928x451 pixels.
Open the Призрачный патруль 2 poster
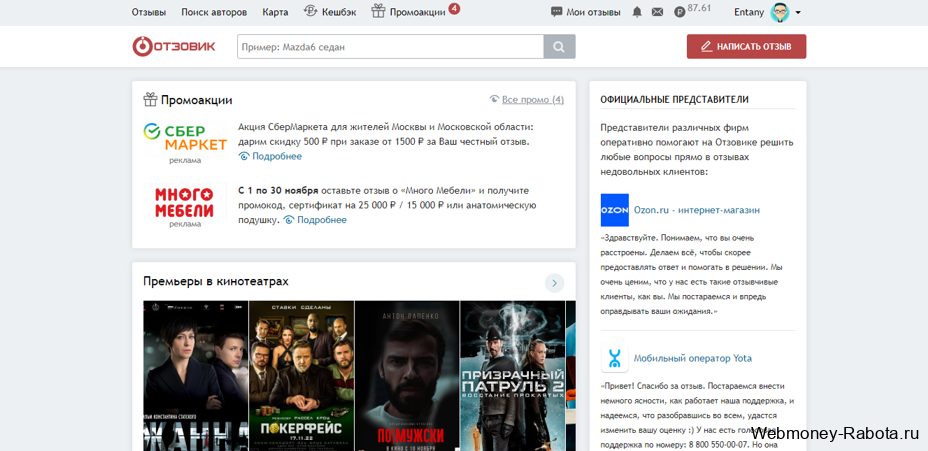coord(513,376)
